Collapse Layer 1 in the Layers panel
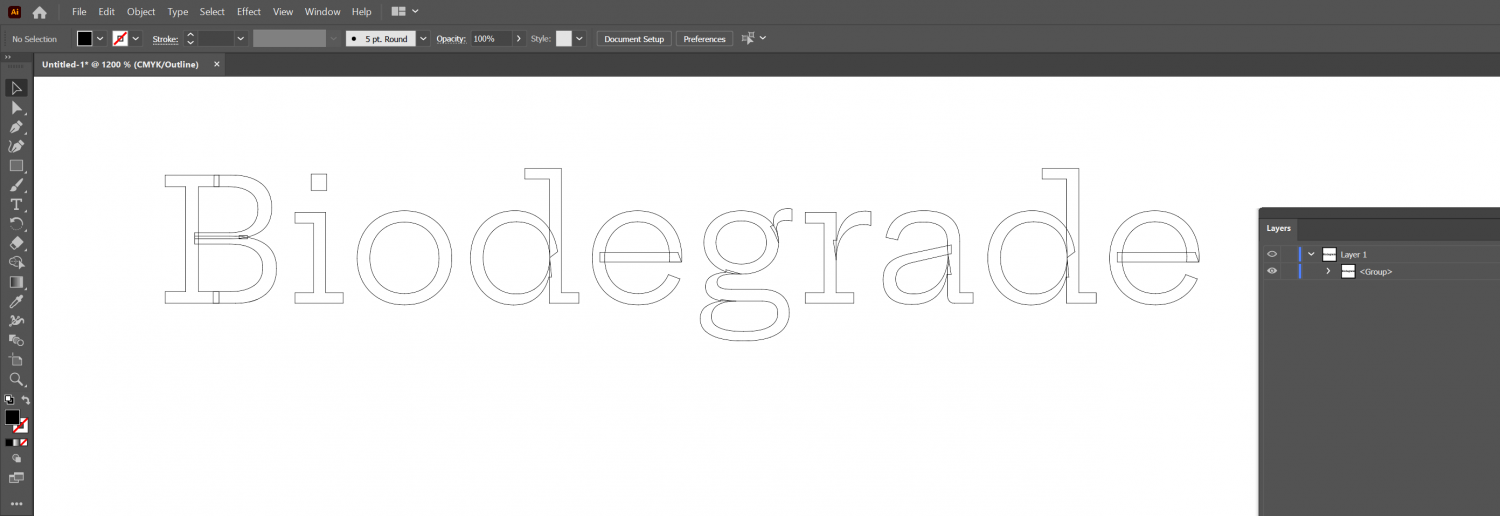Viewport: 1500px width, 516px height. tap(1311, 254)
